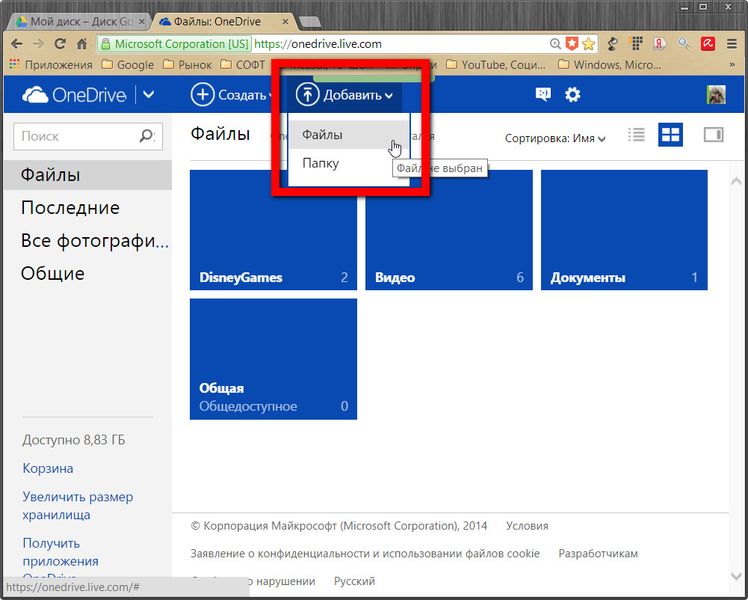Open the СОФТ bookmarks folder

(x=243, y=65)
